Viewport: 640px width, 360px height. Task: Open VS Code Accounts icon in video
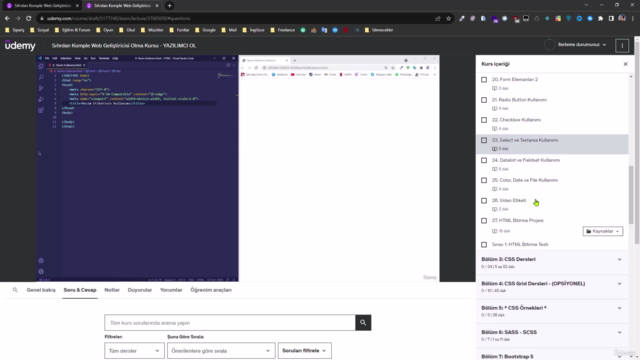[x=41, y=260]
